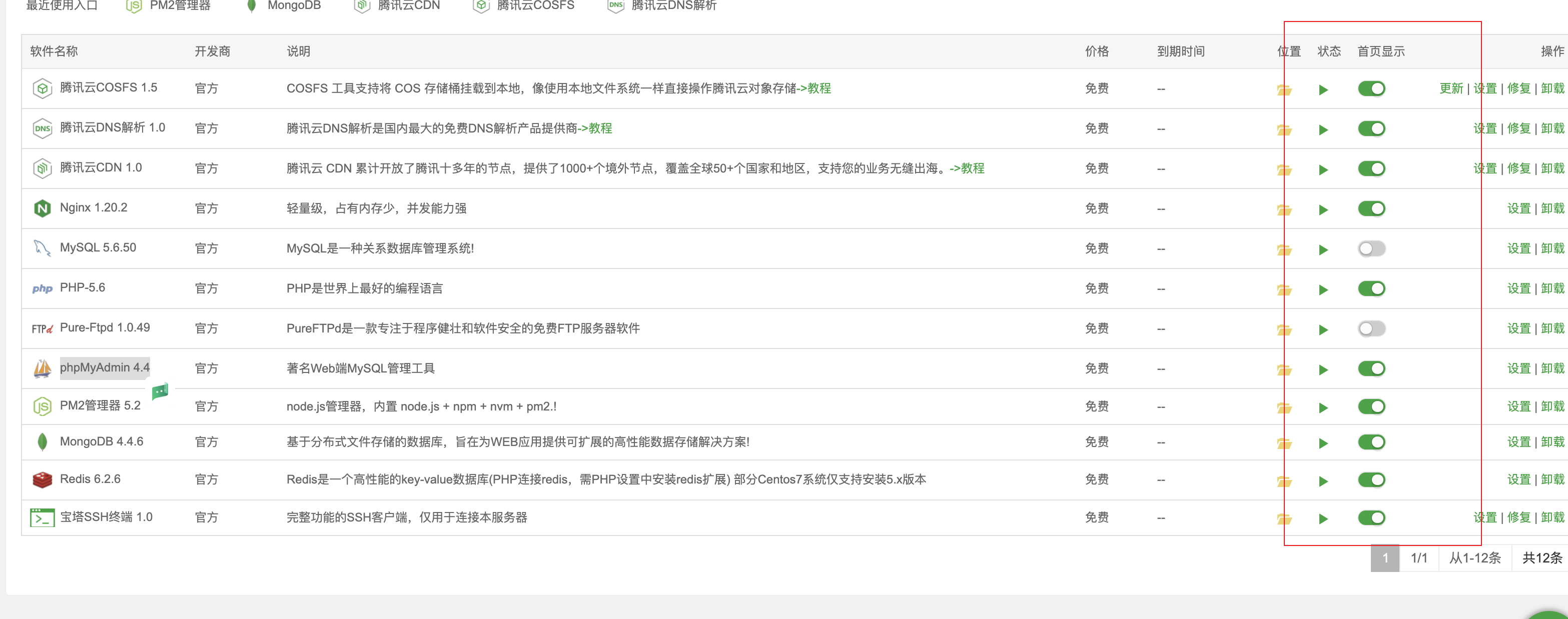Click 软件名称 column header

[x=54, y=51]
